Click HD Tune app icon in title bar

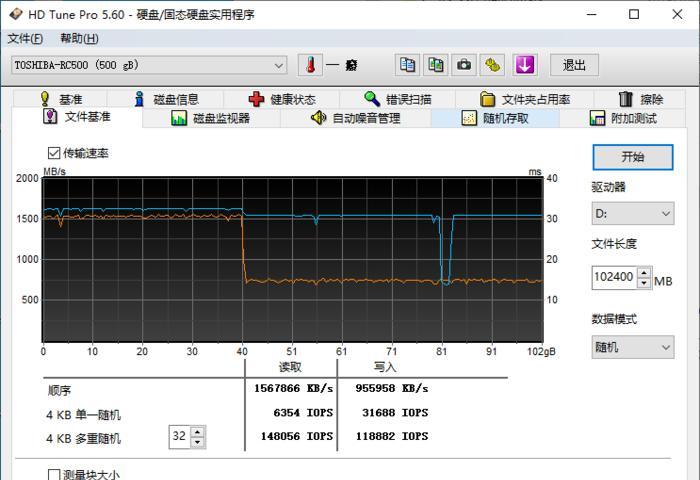[x=16, y=14]
